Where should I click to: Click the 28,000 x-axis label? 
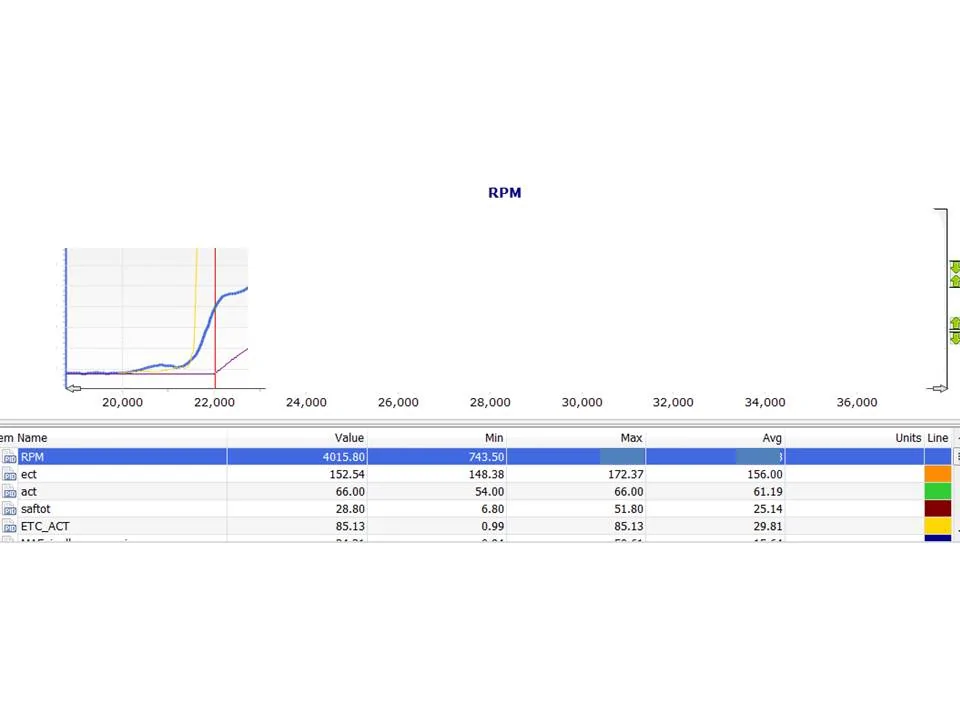tap(490, 402)
